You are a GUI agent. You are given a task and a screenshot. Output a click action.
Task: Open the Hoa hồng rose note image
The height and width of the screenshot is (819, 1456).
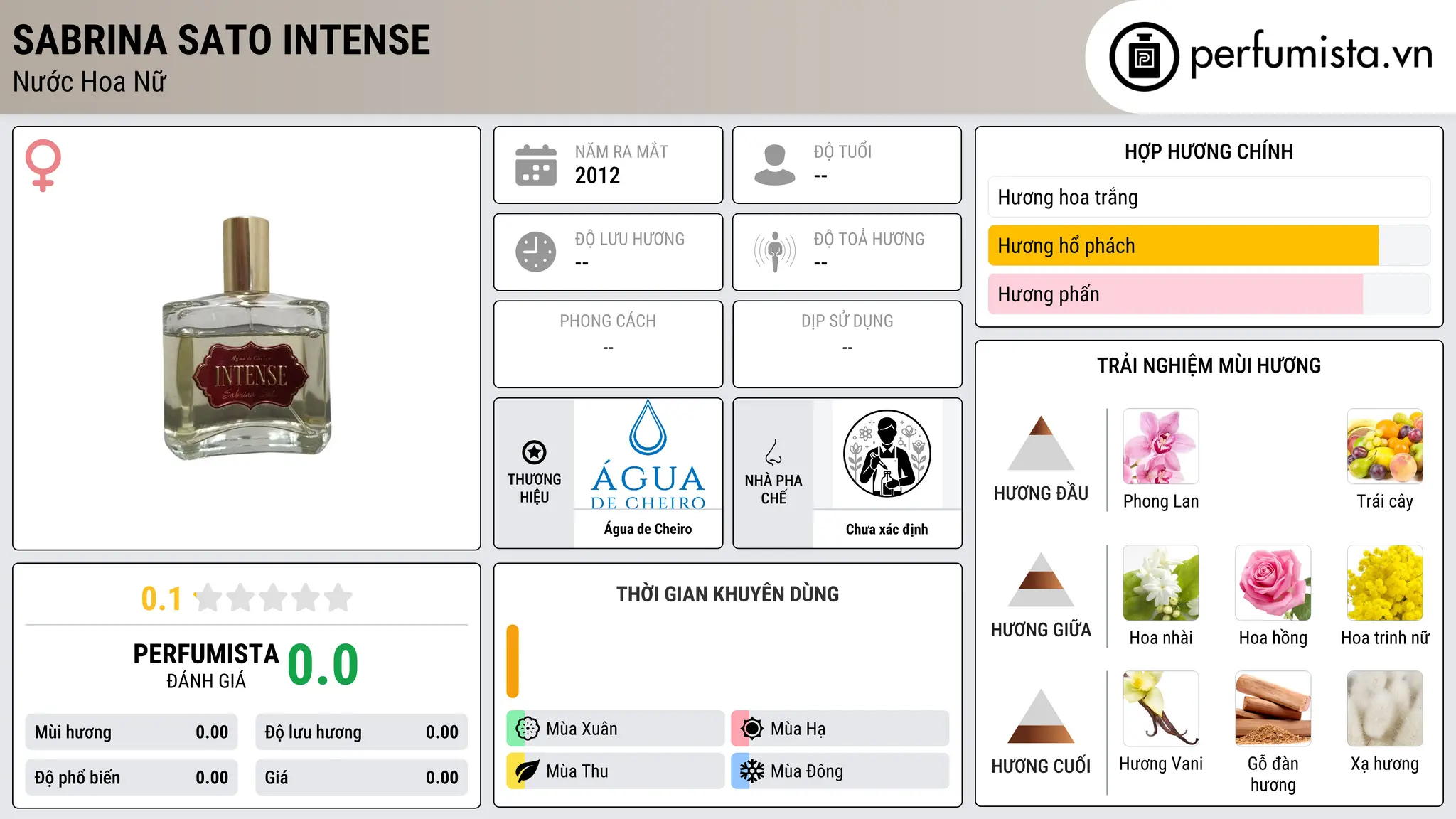1273,583
